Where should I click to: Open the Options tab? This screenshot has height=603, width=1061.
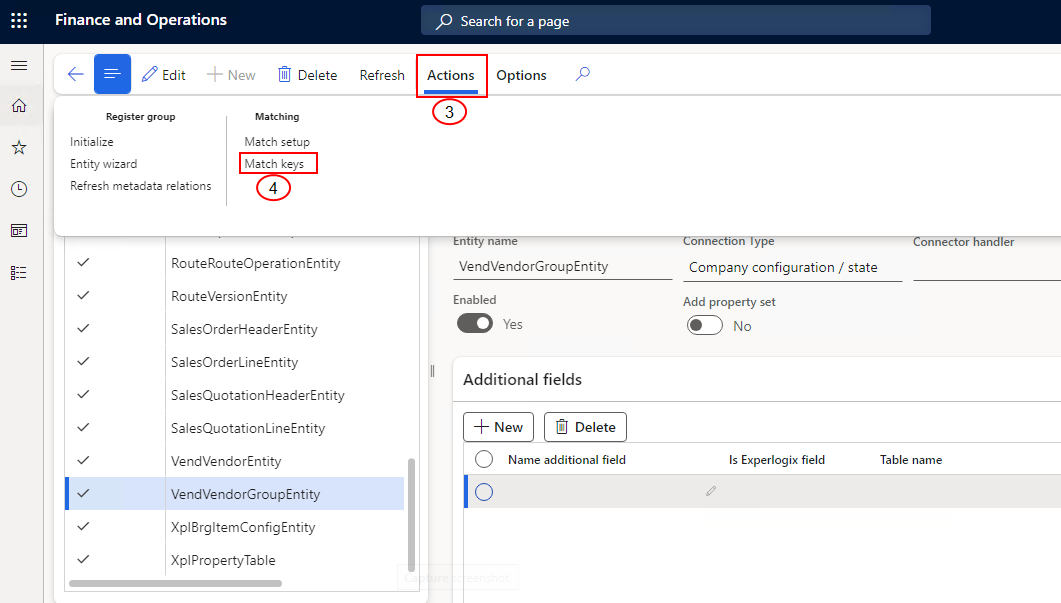521,75
